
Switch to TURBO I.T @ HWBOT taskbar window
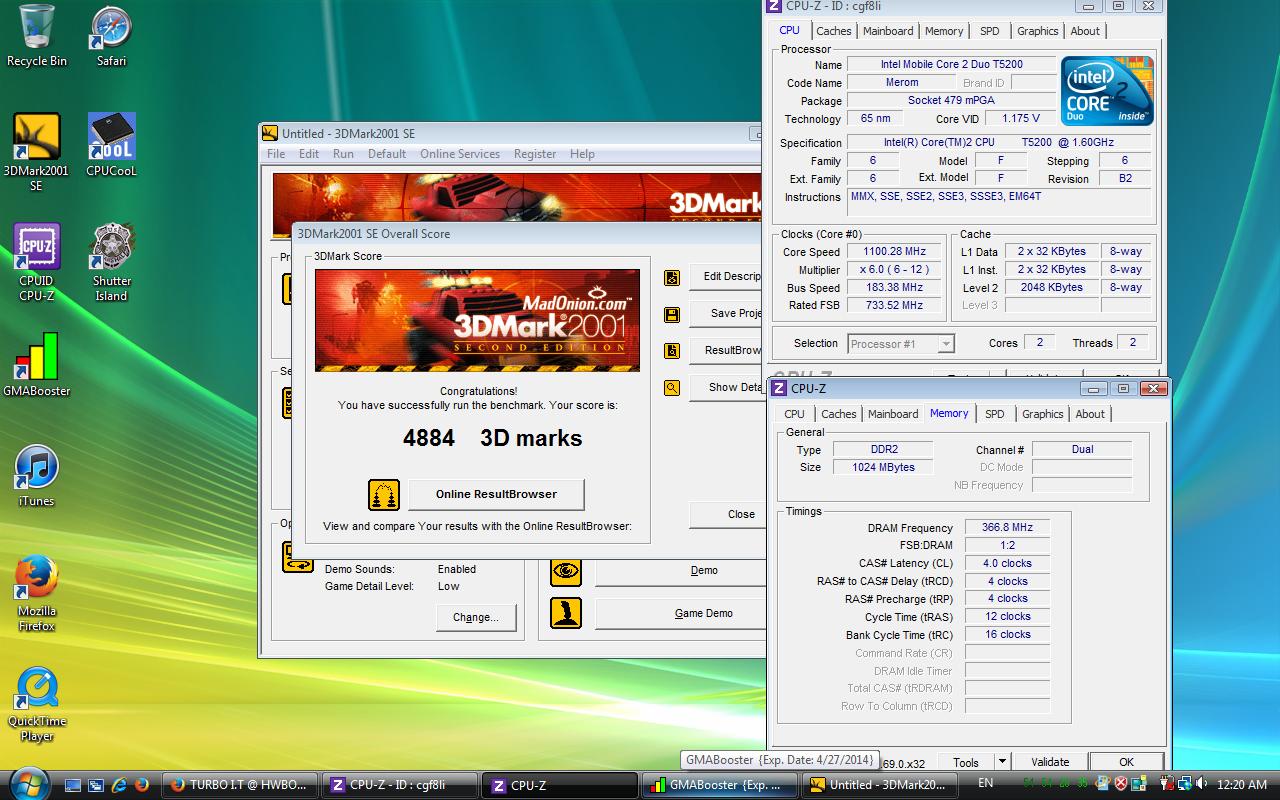click(240, 785)
